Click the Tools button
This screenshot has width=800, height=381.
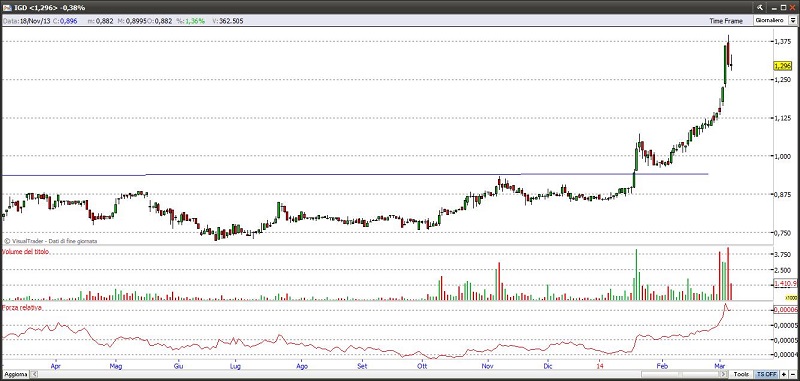pyautogui.click(x=741, y=375)
